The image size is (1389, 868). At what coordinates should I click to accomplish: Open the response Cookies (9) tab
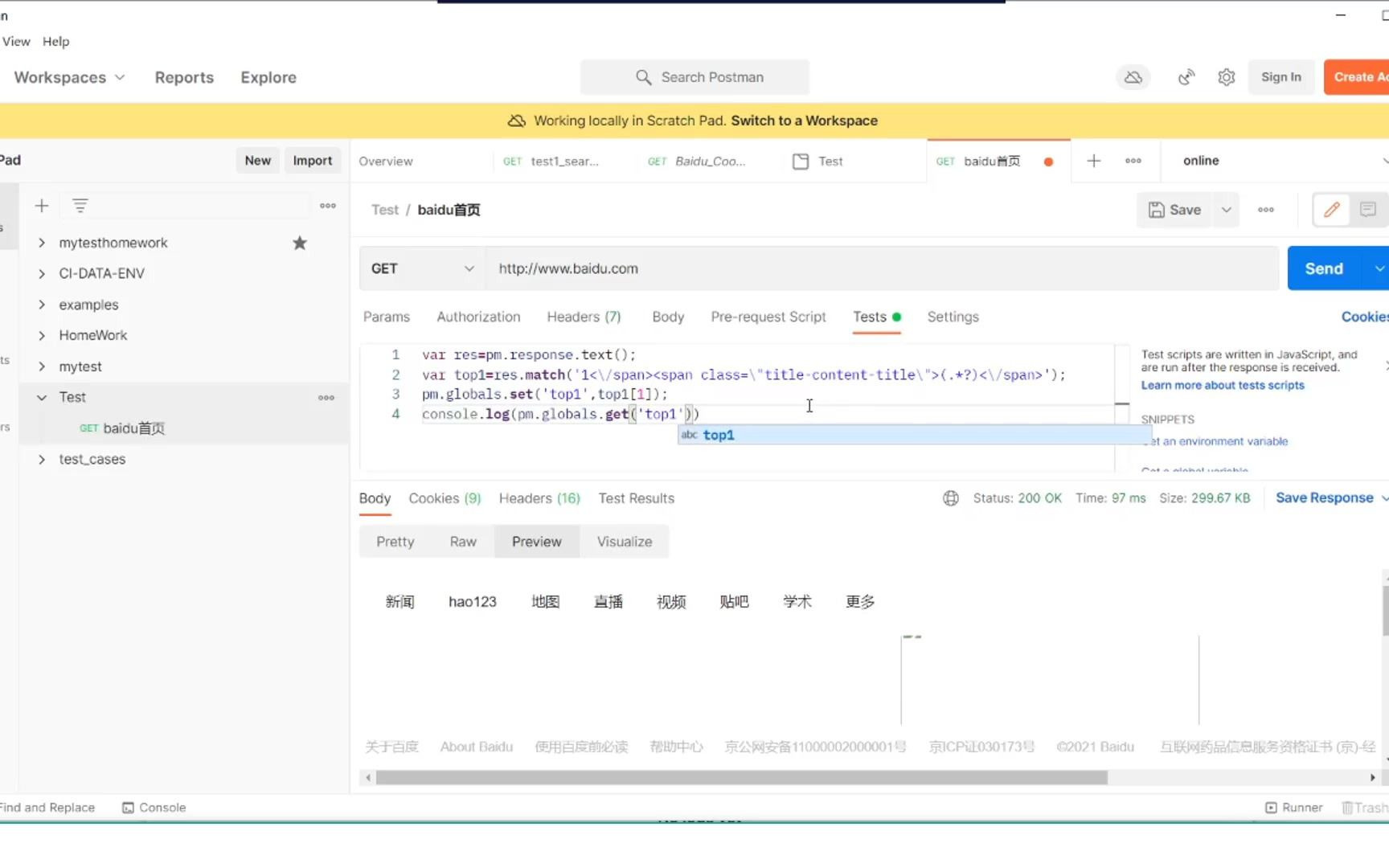coord(445,498)
